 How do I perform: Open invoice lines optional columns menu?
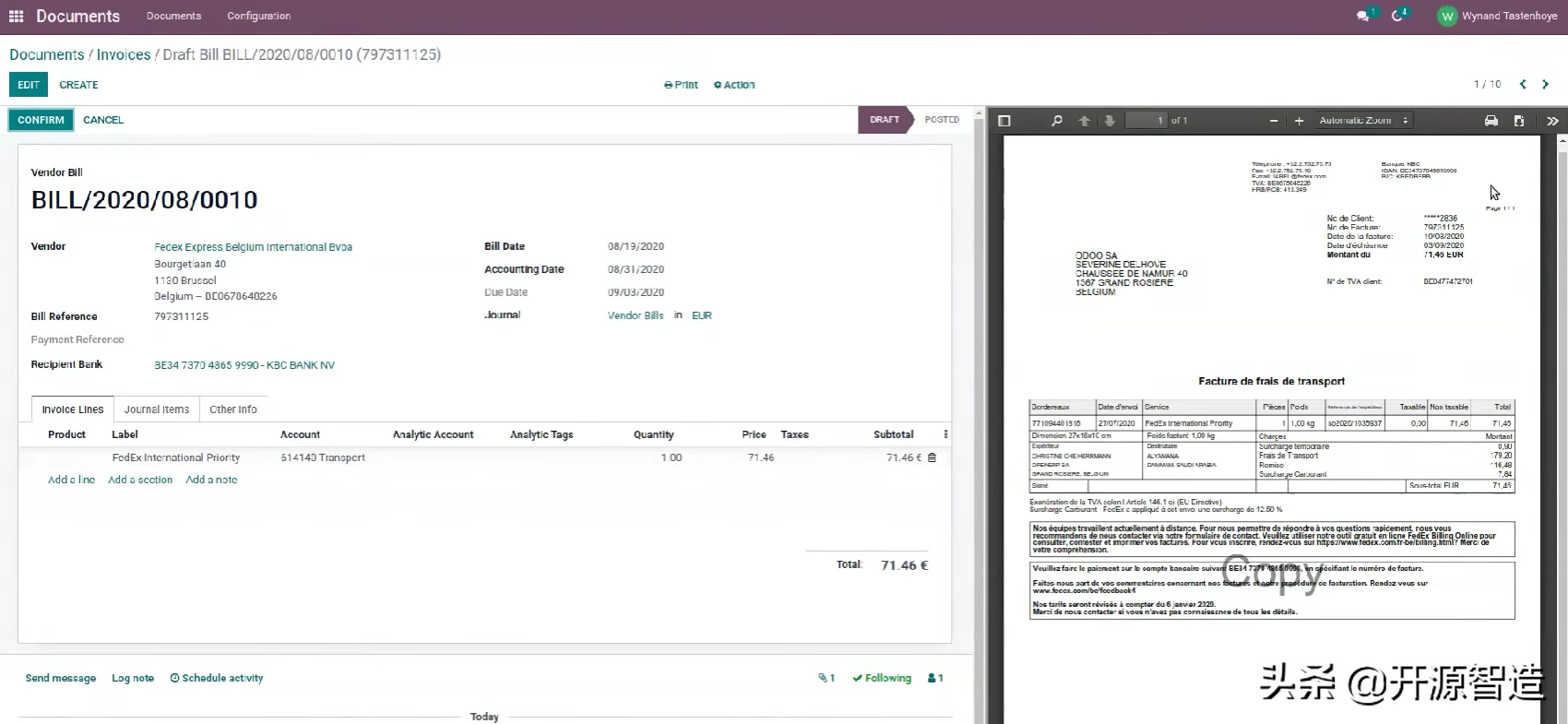click(945, 434)
